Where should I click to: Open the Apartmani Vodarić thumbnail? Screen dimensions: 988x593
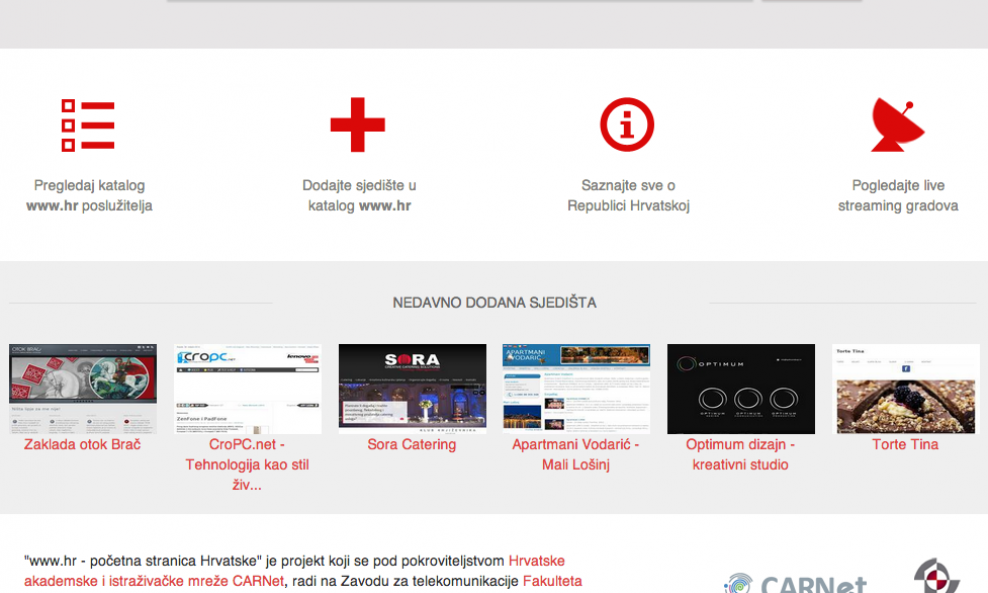576,389
